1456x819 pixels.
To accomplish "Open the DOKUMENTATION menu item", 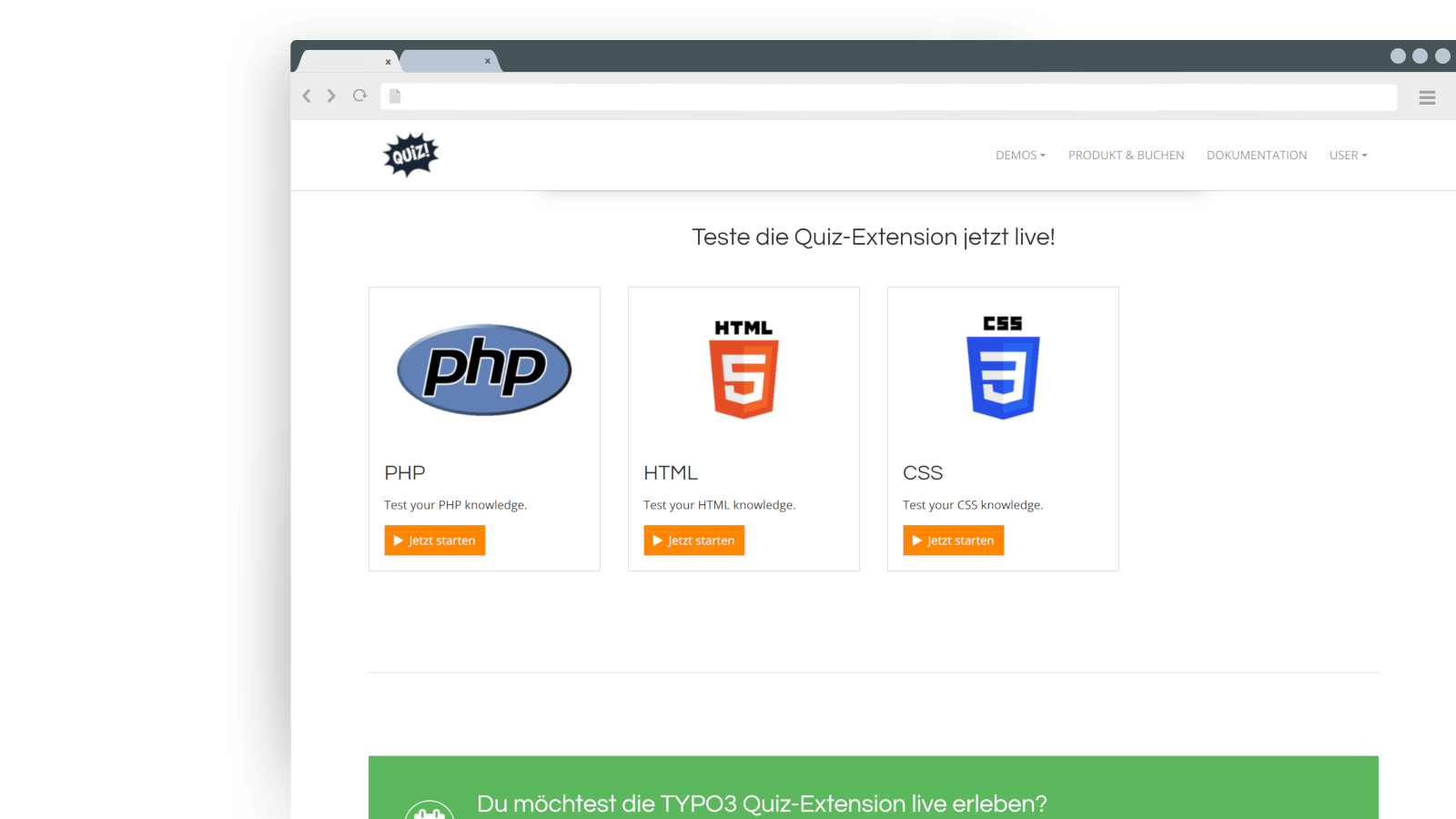I will tap(1257, 155).
